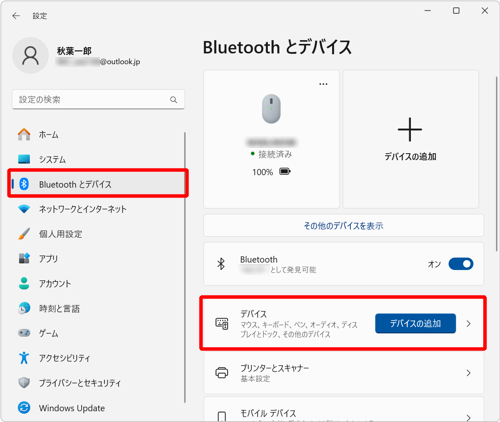Open システム via its monitor icon
The image size is (500, 422).
(24, 159)
